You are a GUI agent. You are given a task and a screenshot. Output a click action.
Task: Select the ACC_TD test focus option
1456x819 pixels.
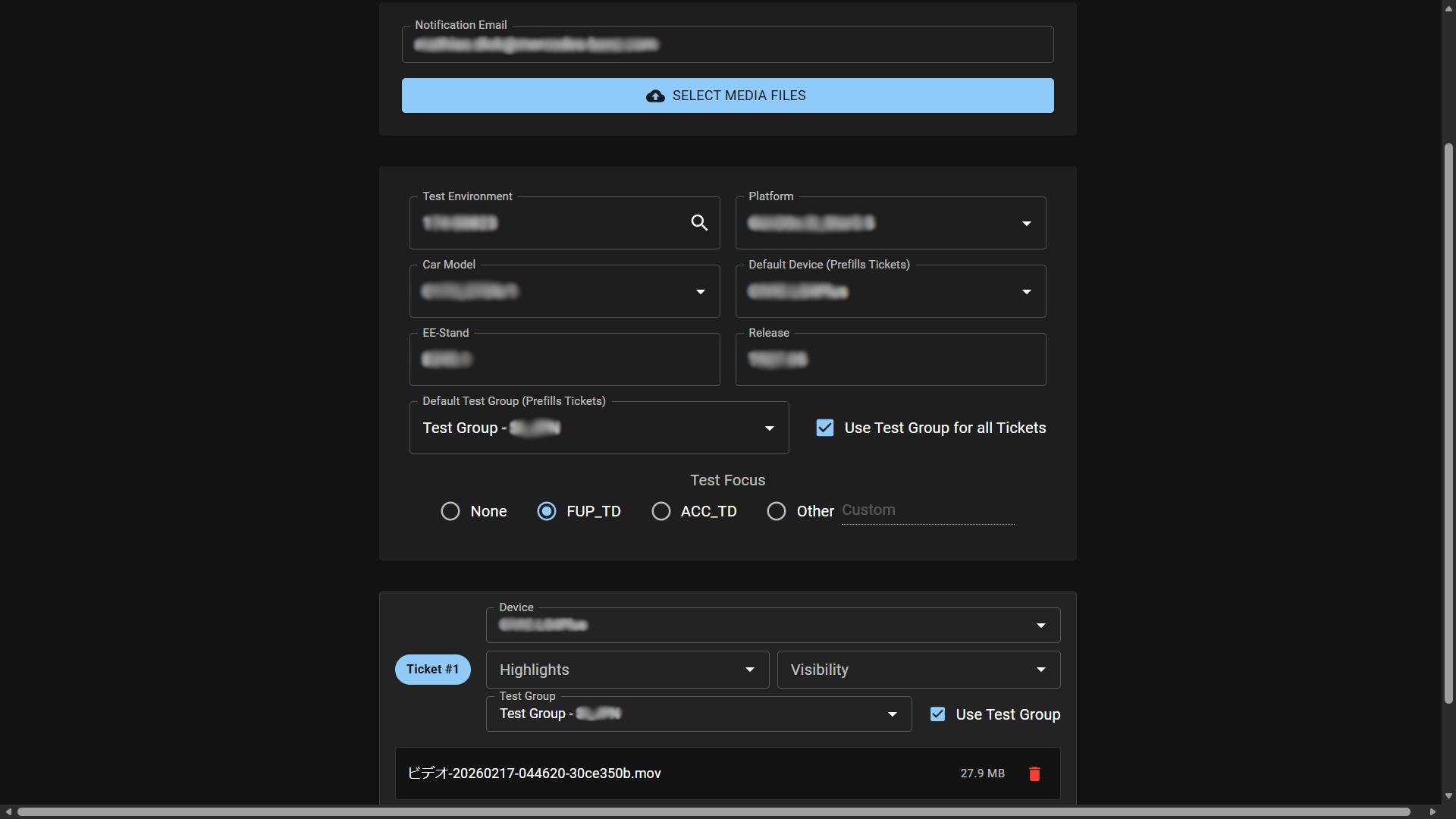[661, 511]
